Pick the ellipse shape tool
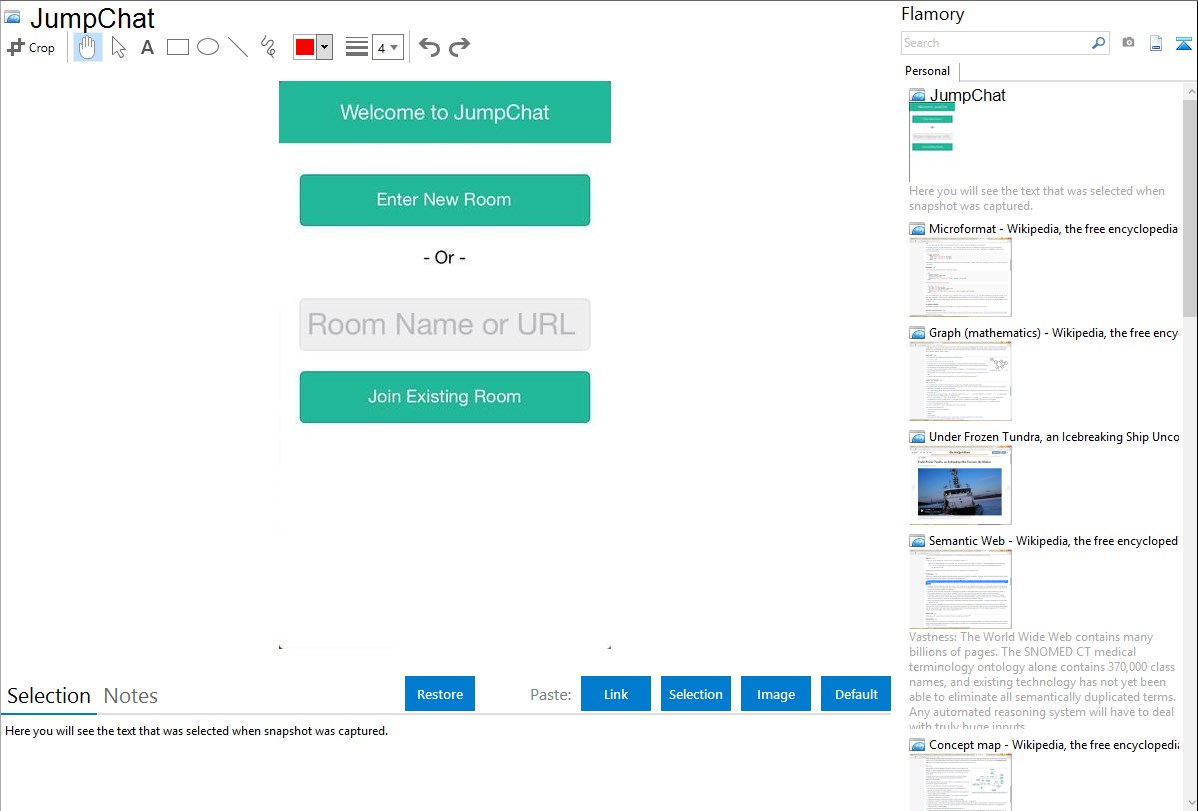This screenshot has height=811, width=1198. (208, 47)
